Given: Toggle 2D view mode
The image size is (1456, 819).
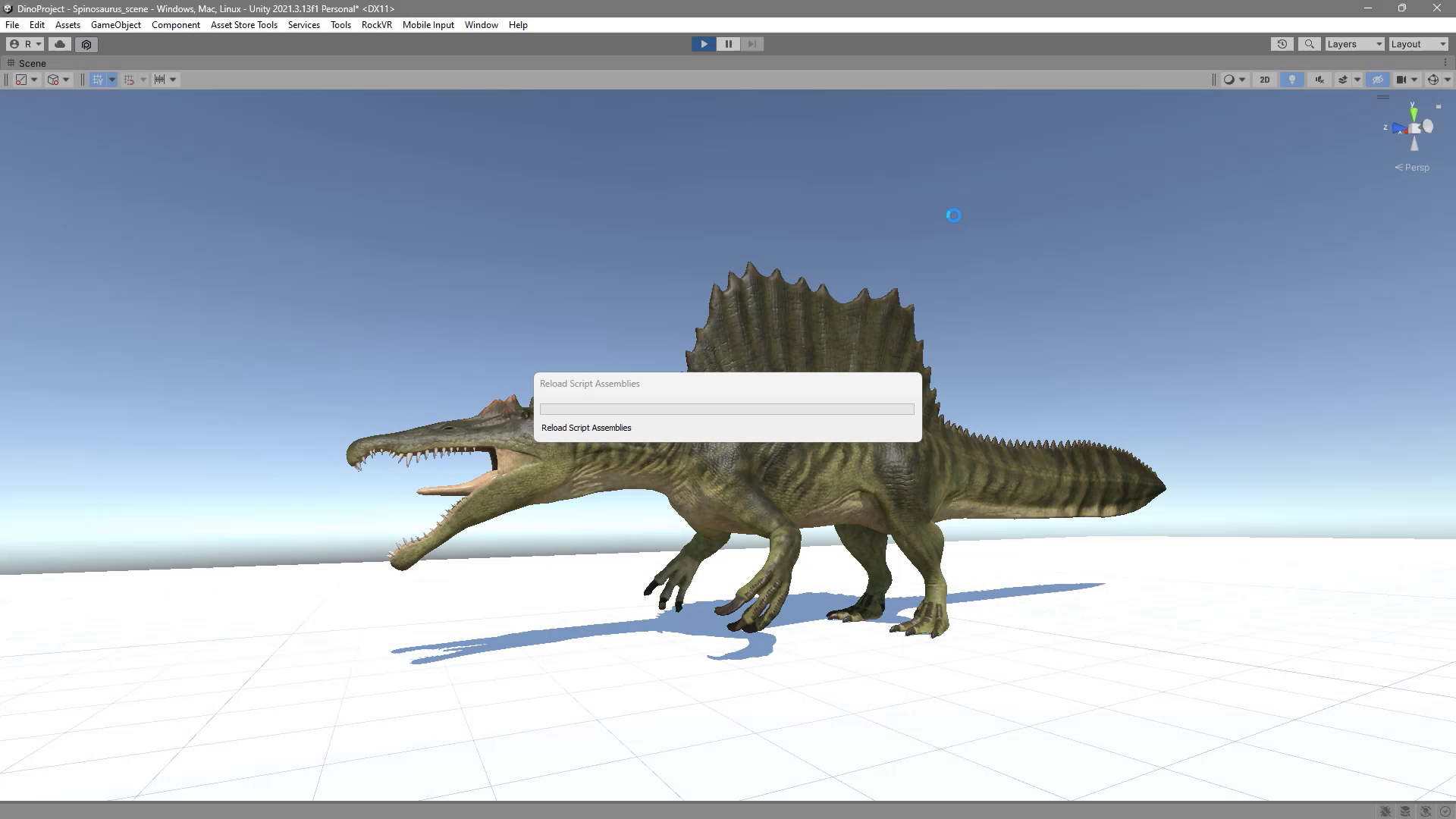Looking at the screenshot, I should coord(1264,80).
